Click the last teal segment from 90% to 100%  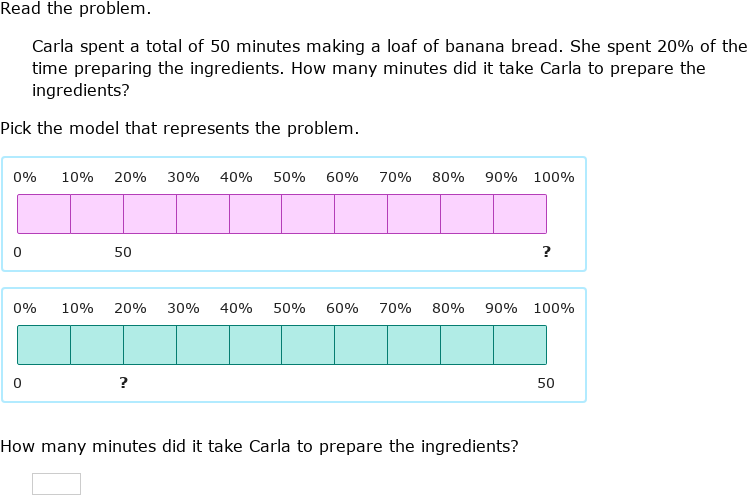pyautogui.click(x=520, y=345)
